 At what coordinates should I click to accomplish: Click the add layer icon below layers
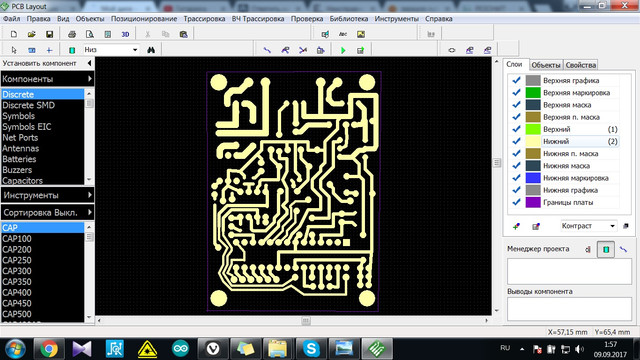[x=516, y=226]
